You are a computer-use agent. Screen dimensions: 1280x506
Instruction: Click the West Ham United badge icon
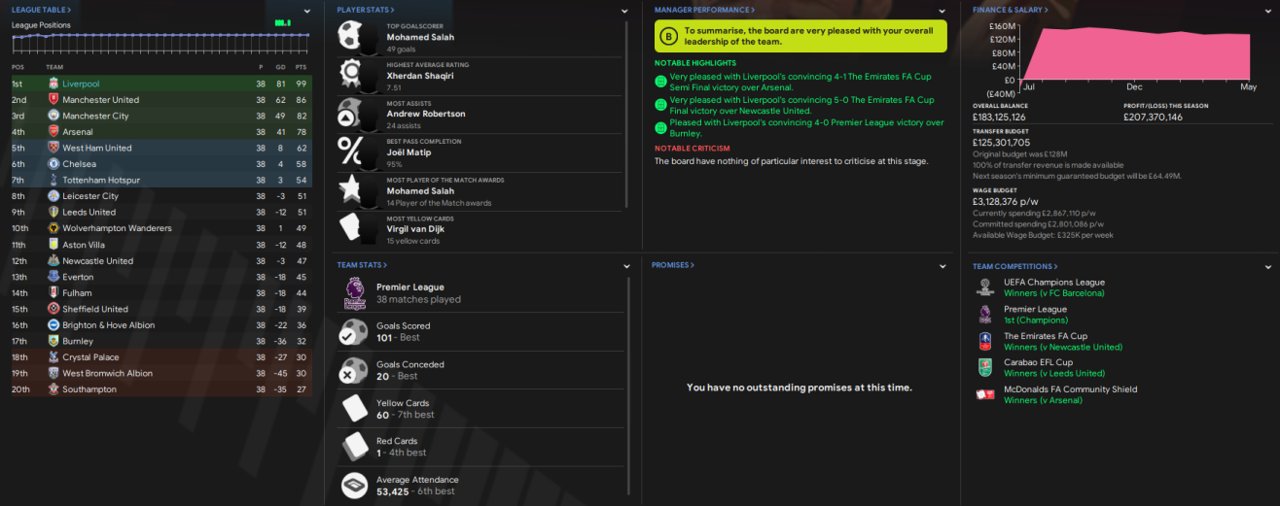pos(52,148)
